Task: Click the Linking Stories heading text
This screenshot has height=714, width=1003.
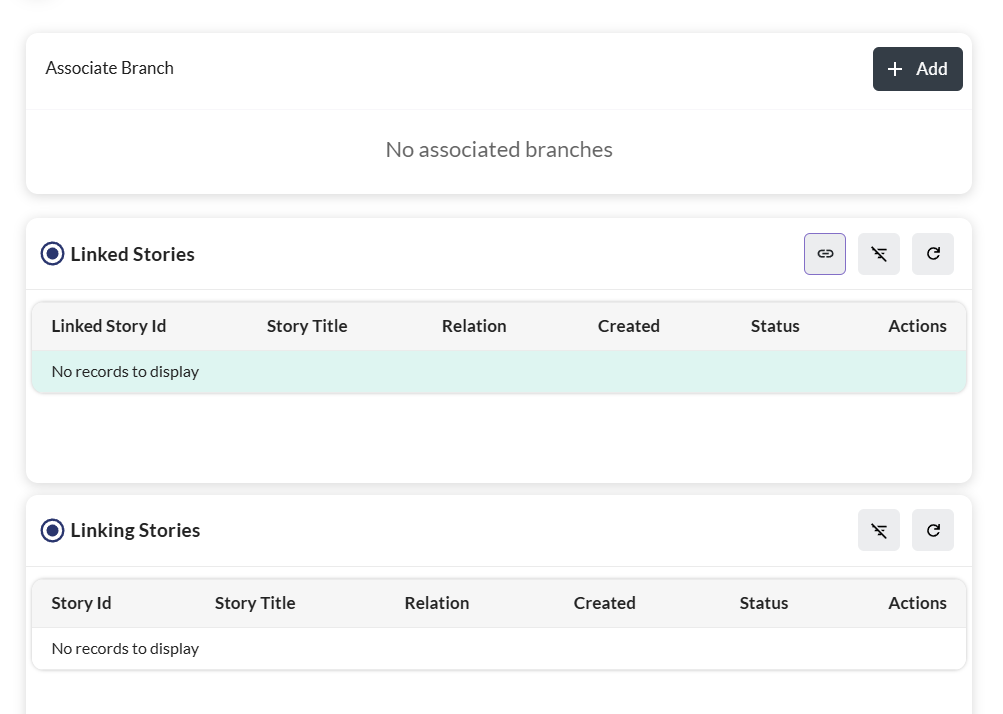Action: tap(135, 530)
